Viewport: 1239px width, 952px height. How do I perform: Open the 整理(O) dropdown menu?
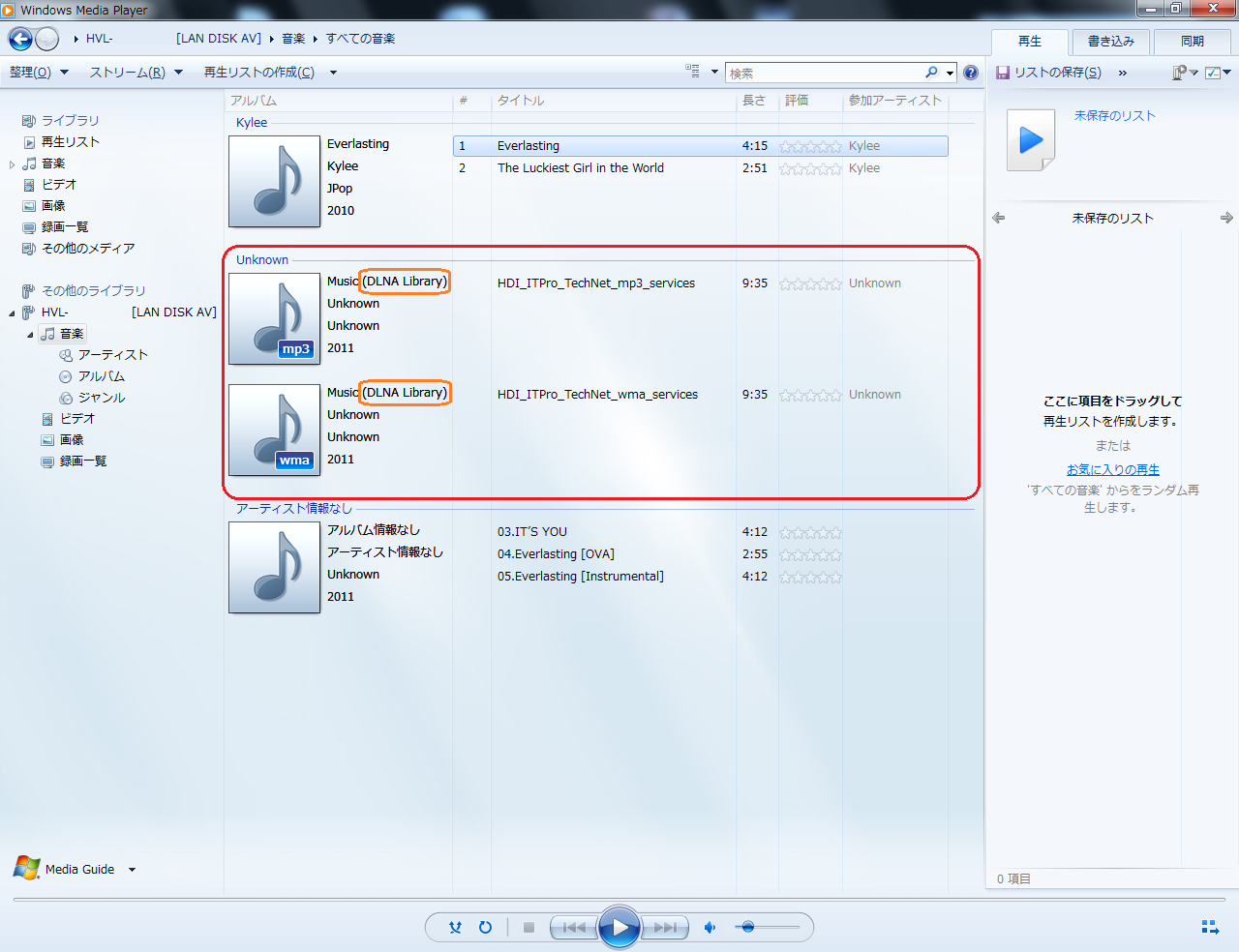(x=39, y=73)
